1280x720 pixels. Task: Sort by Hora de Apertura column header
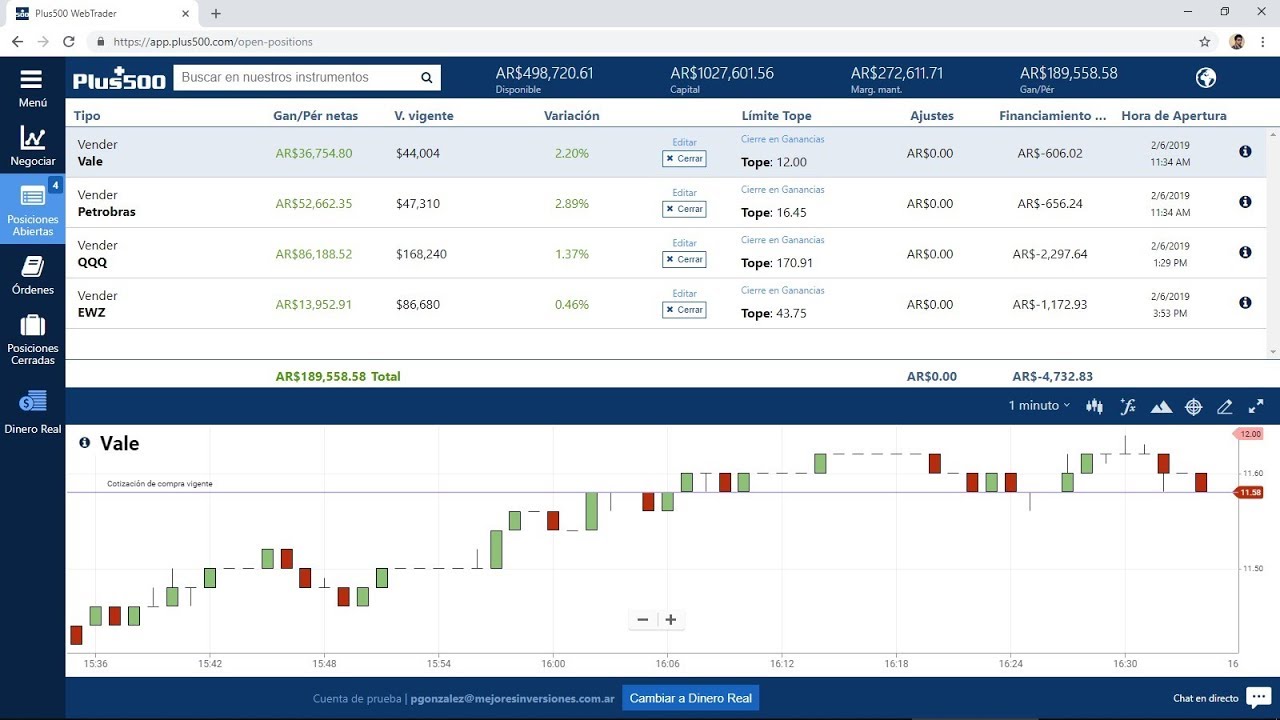1174,116
